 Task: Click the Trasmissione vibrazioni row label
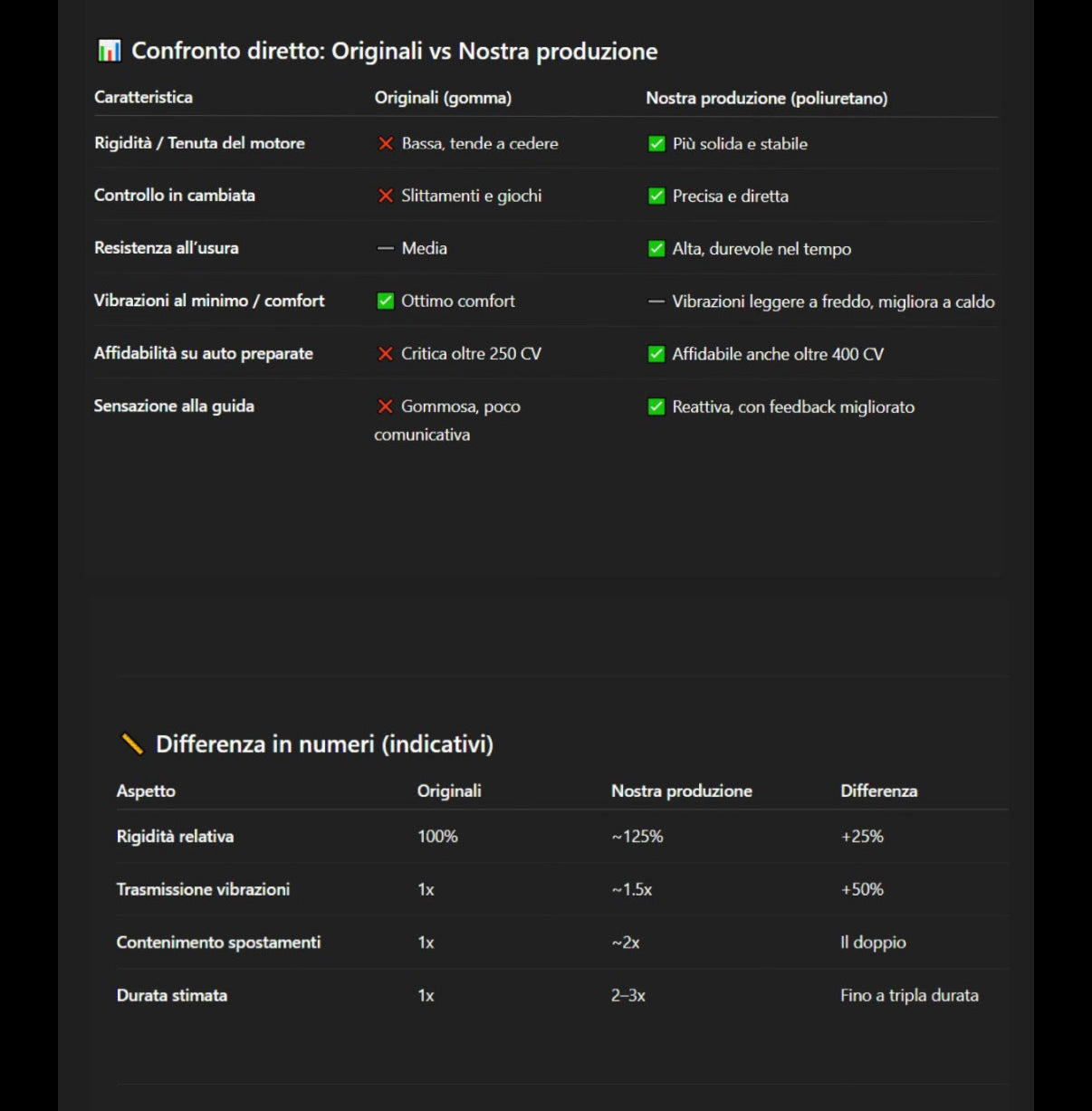pos(203,889)
